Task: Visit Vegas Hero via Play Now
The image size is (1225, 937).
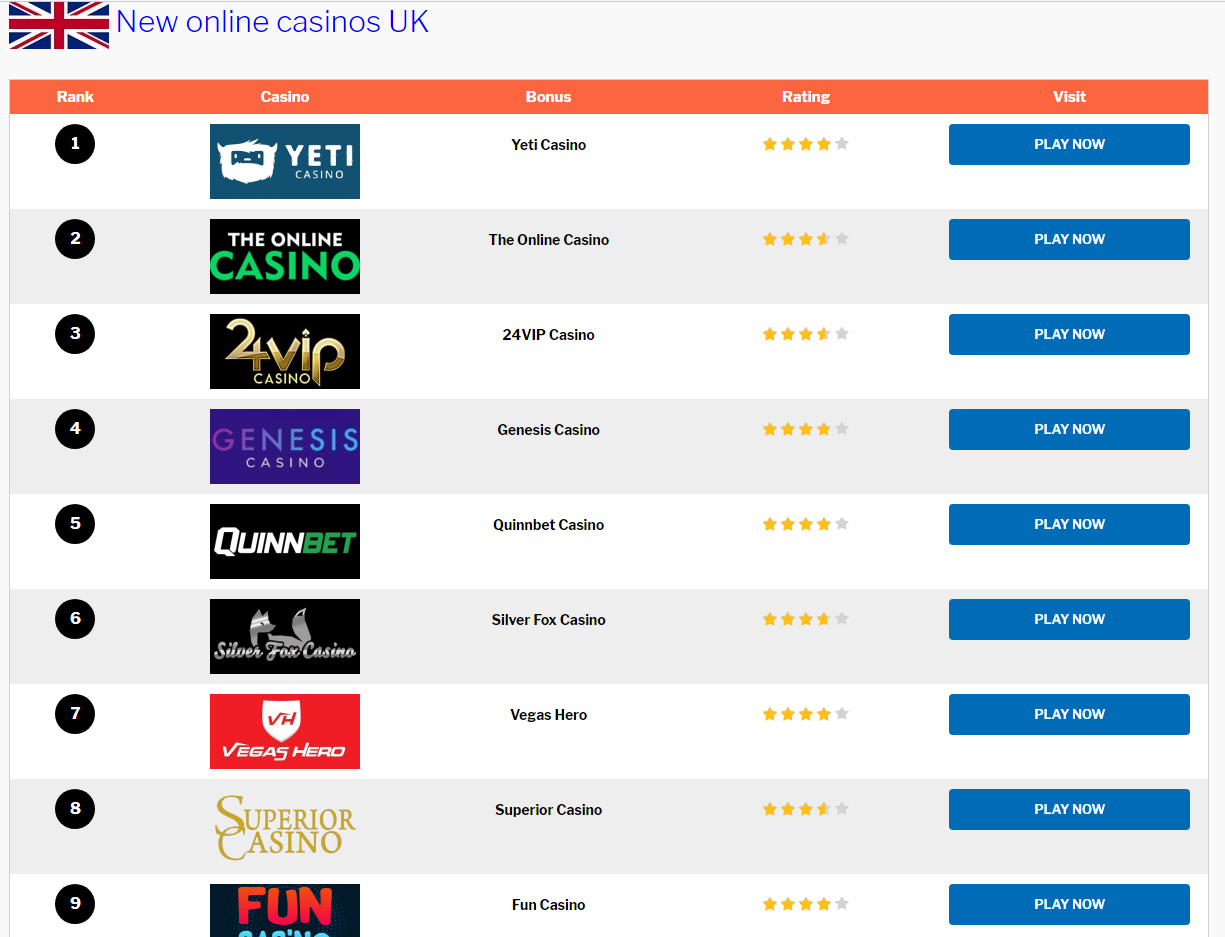Action: pyautogui.click(x=1069, y=714)
